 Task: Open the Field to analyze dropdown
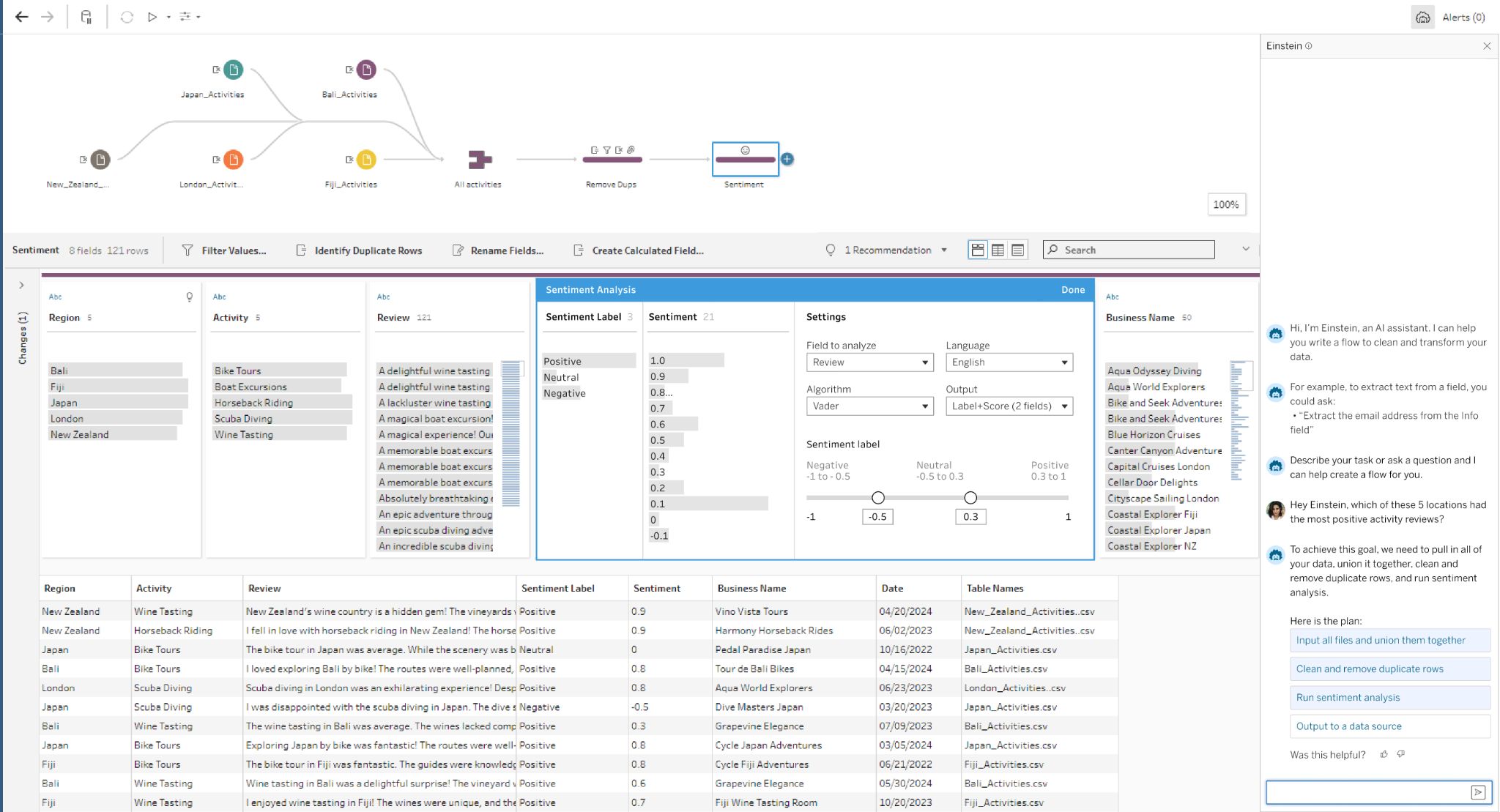869,362
